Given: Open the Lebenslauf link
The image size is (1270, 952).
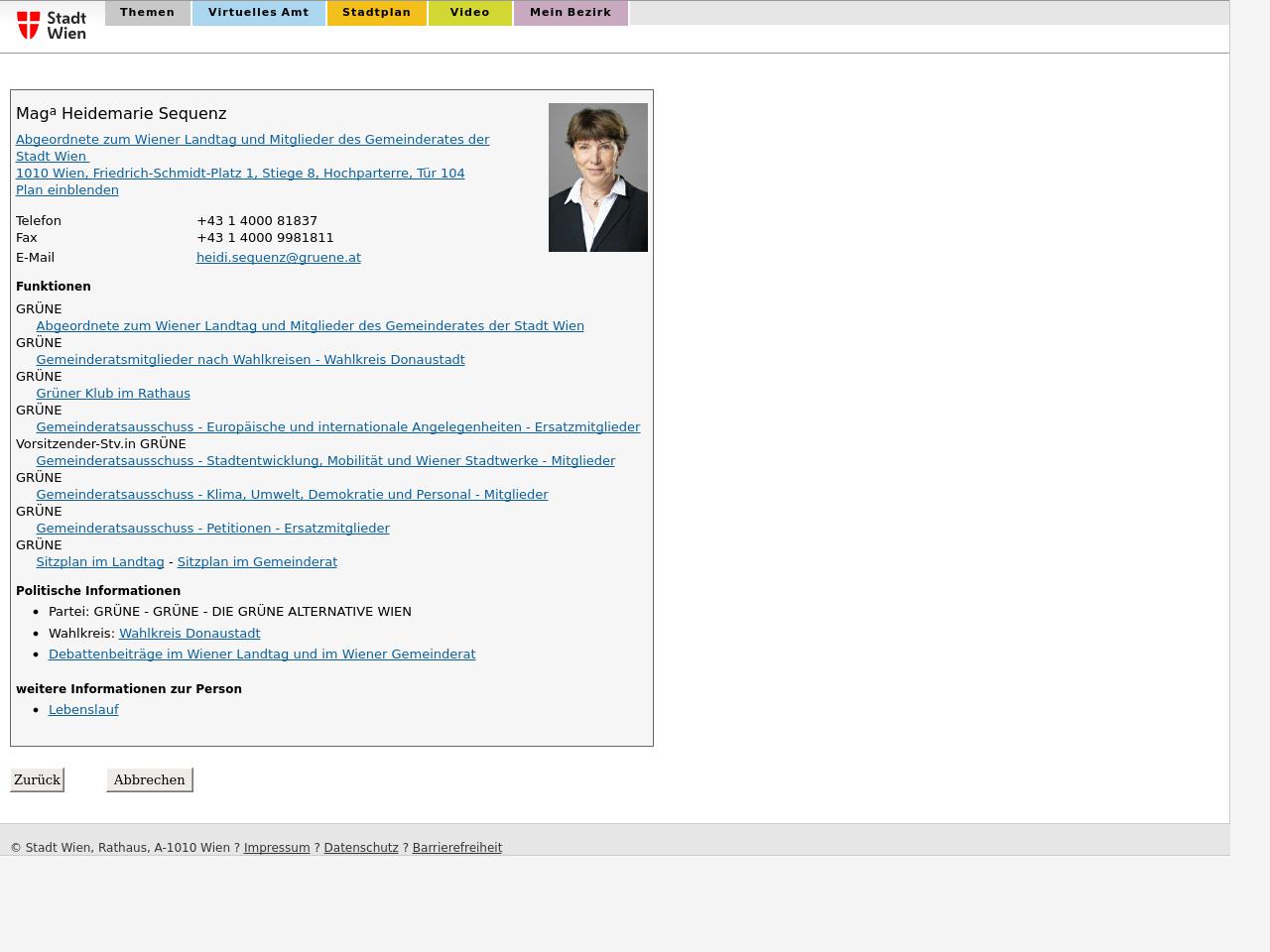Looking at the screenshot, I should click(x=83, y=710).
